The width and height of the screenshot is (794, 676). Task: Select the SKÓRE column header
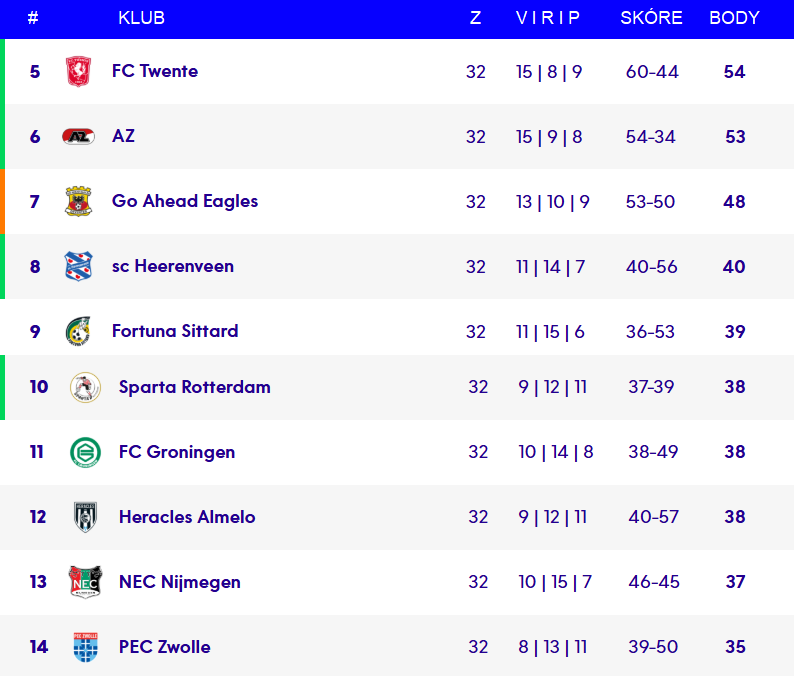pyautogui.click(x=651, y=17)
